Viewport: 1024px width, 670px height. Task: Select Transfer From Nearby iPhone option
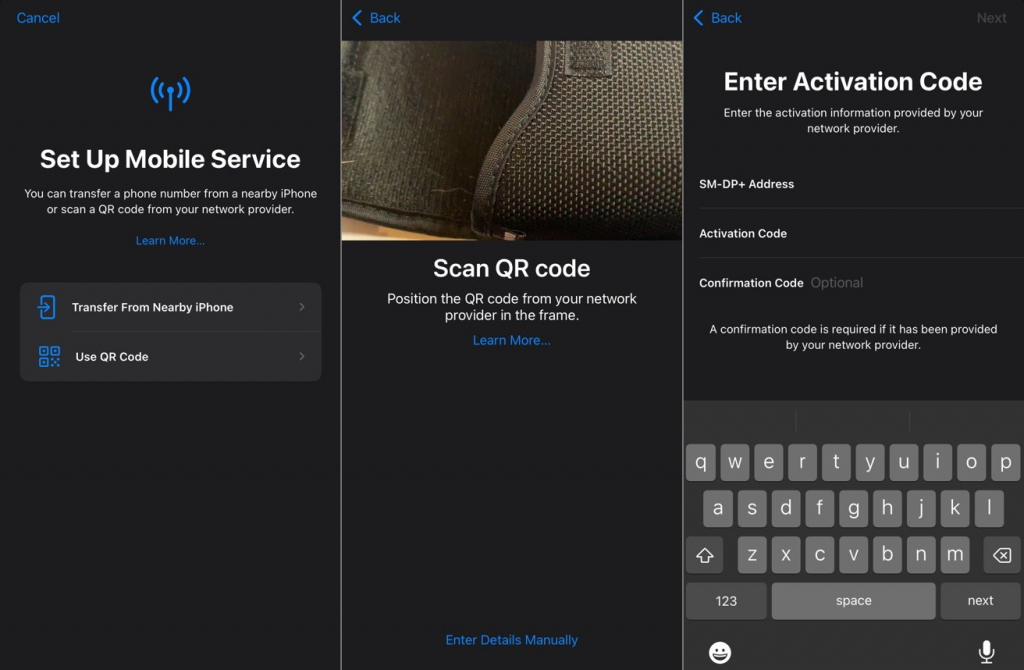pos(170,307)
